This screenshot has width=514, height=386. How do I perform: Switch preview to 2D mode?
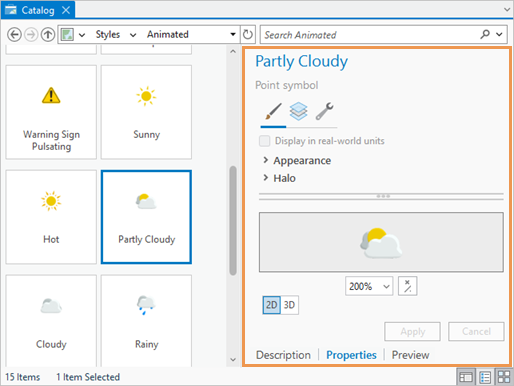271,305
